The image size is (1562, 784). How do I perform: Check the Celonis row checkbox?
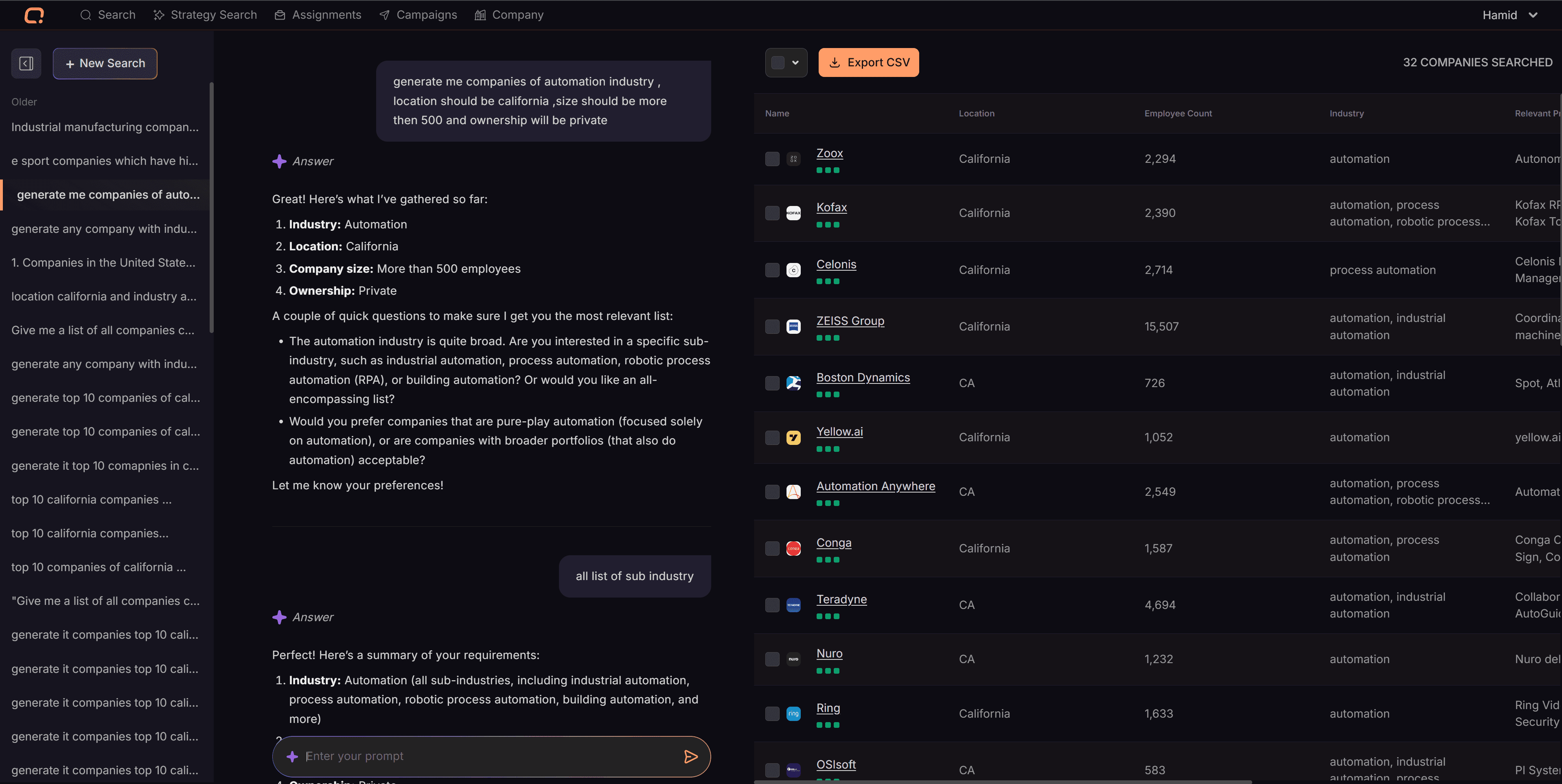click(772, 270)
